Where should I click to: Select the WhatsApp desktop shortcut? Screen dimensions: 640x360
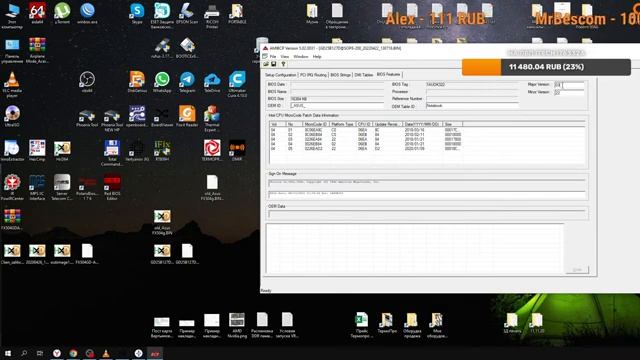tap(162, 82)
